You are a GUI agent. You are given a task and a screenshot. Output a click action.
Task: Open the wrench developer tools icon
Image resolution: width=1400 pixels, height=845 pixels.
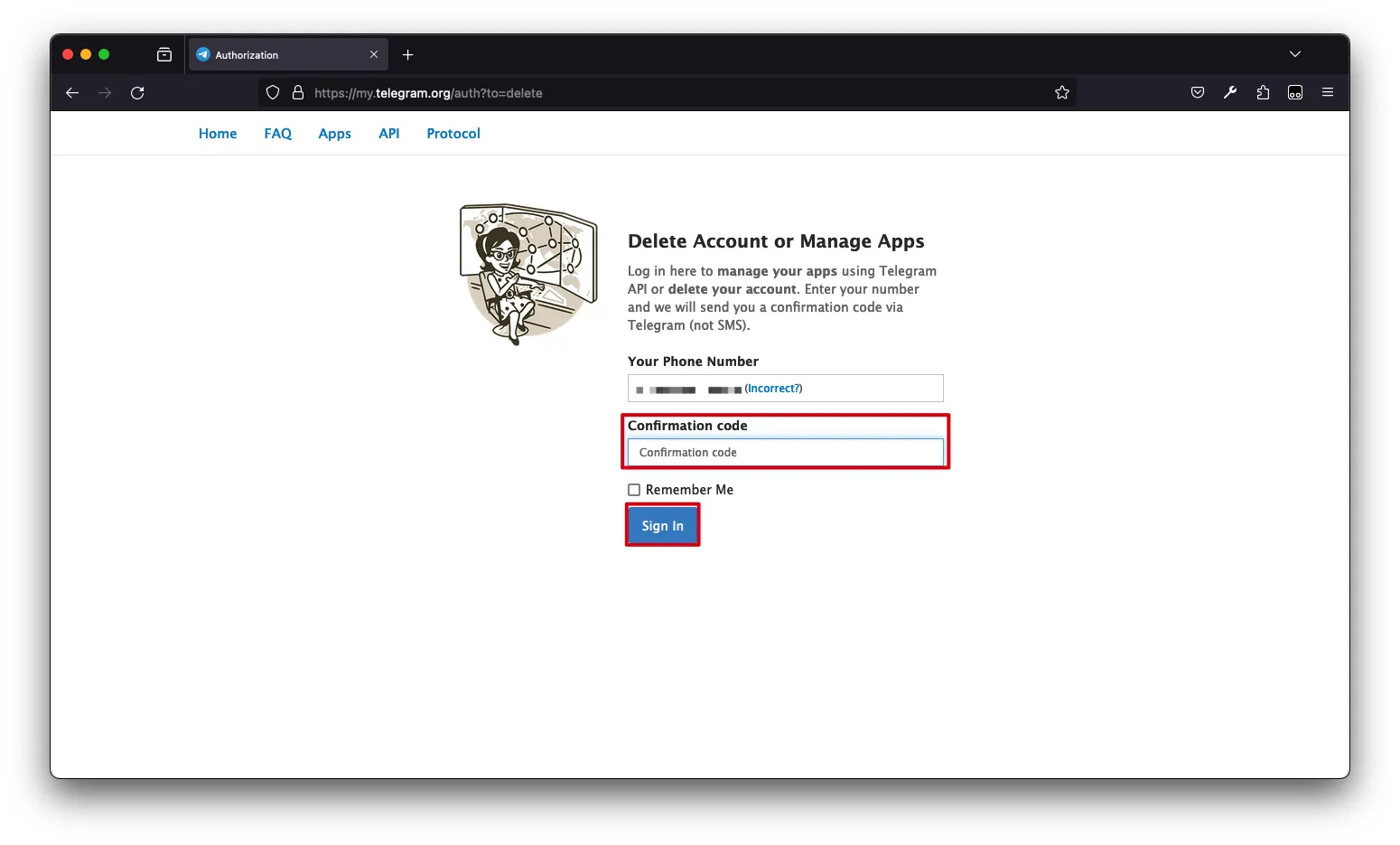pyautogui.click(x=1230, y=93)
